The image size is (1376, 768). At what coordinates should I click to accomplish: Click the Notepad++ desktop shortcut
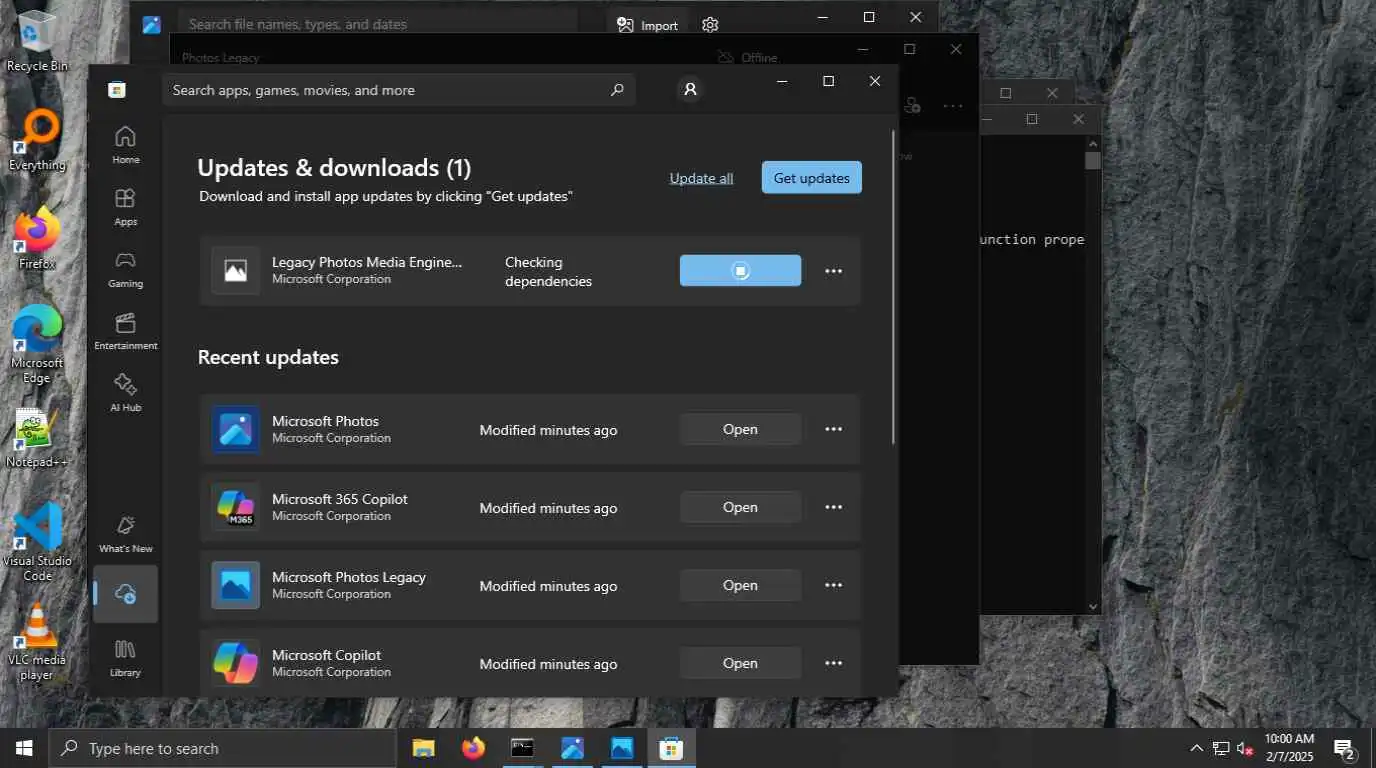pos(37,438)
